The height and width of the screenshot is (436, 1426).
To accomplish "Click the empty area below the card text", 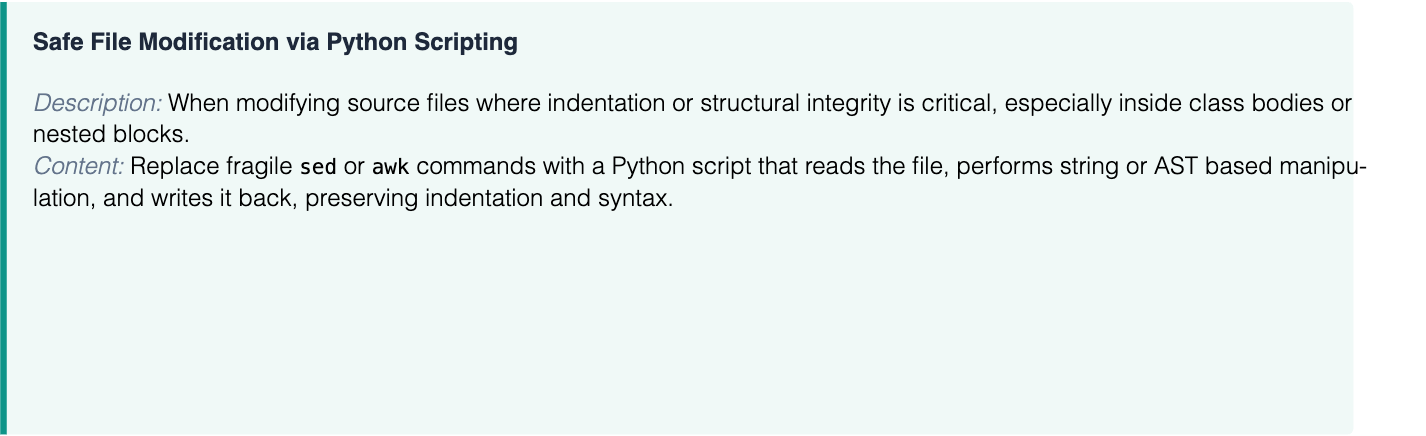I will pos(680,320).
